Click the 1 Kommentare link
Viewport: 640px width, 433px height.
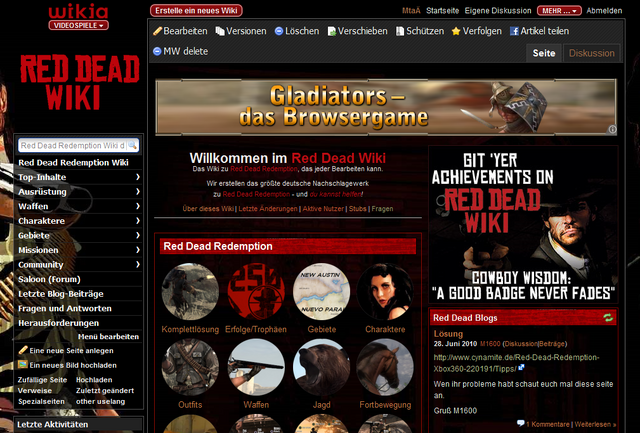coord(548,424)
